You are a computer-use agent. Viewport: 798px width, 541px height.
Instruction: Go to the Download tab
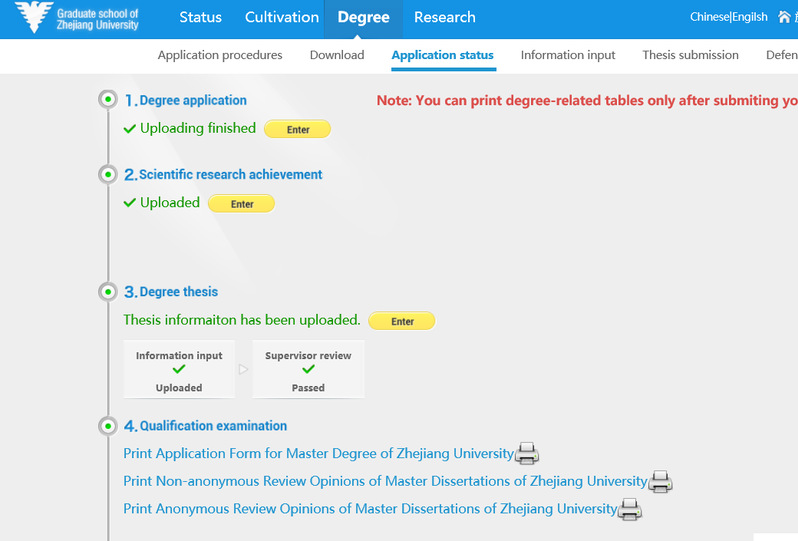(x=337, y=55)
